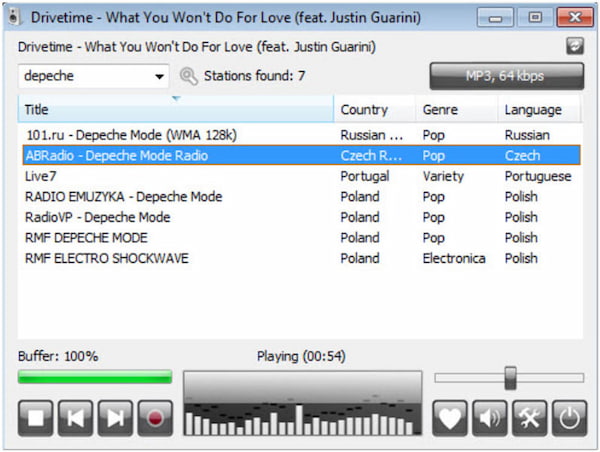Sort stations by the Genre column header
600x452 pixels.
point(457,109)
